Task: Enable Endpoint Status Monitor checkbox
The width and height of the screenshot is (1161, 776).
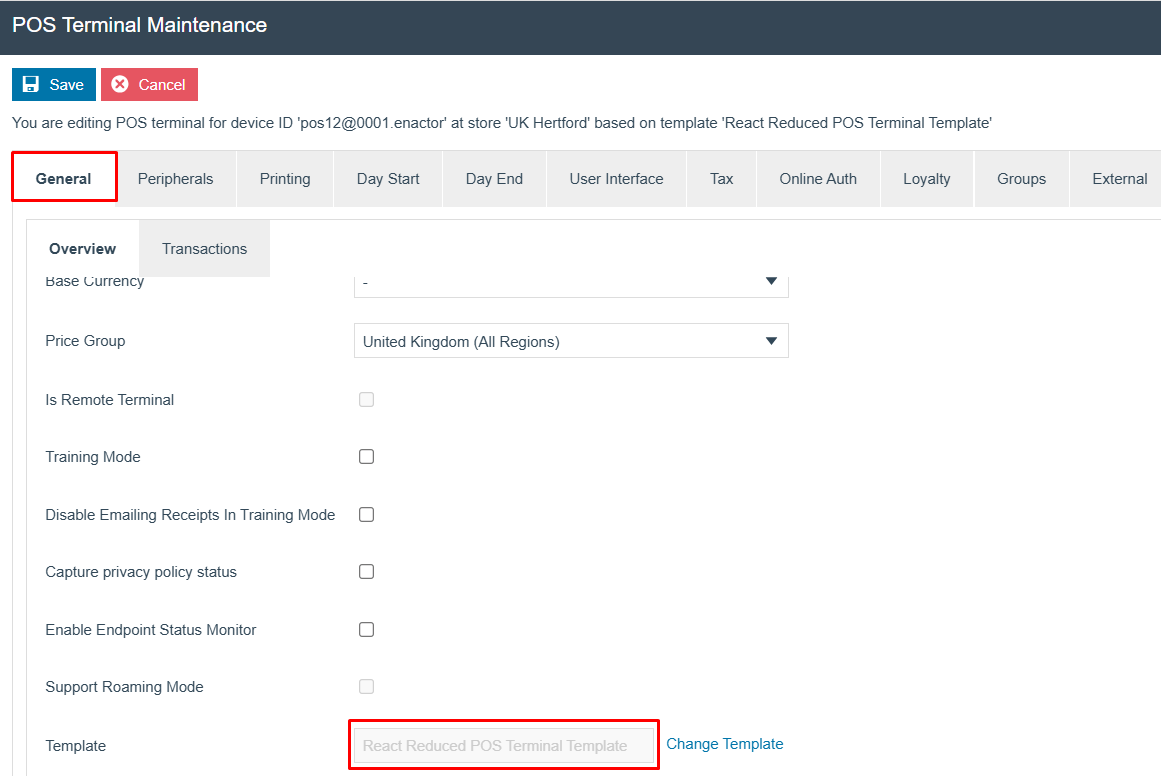Action: point(366,630)
